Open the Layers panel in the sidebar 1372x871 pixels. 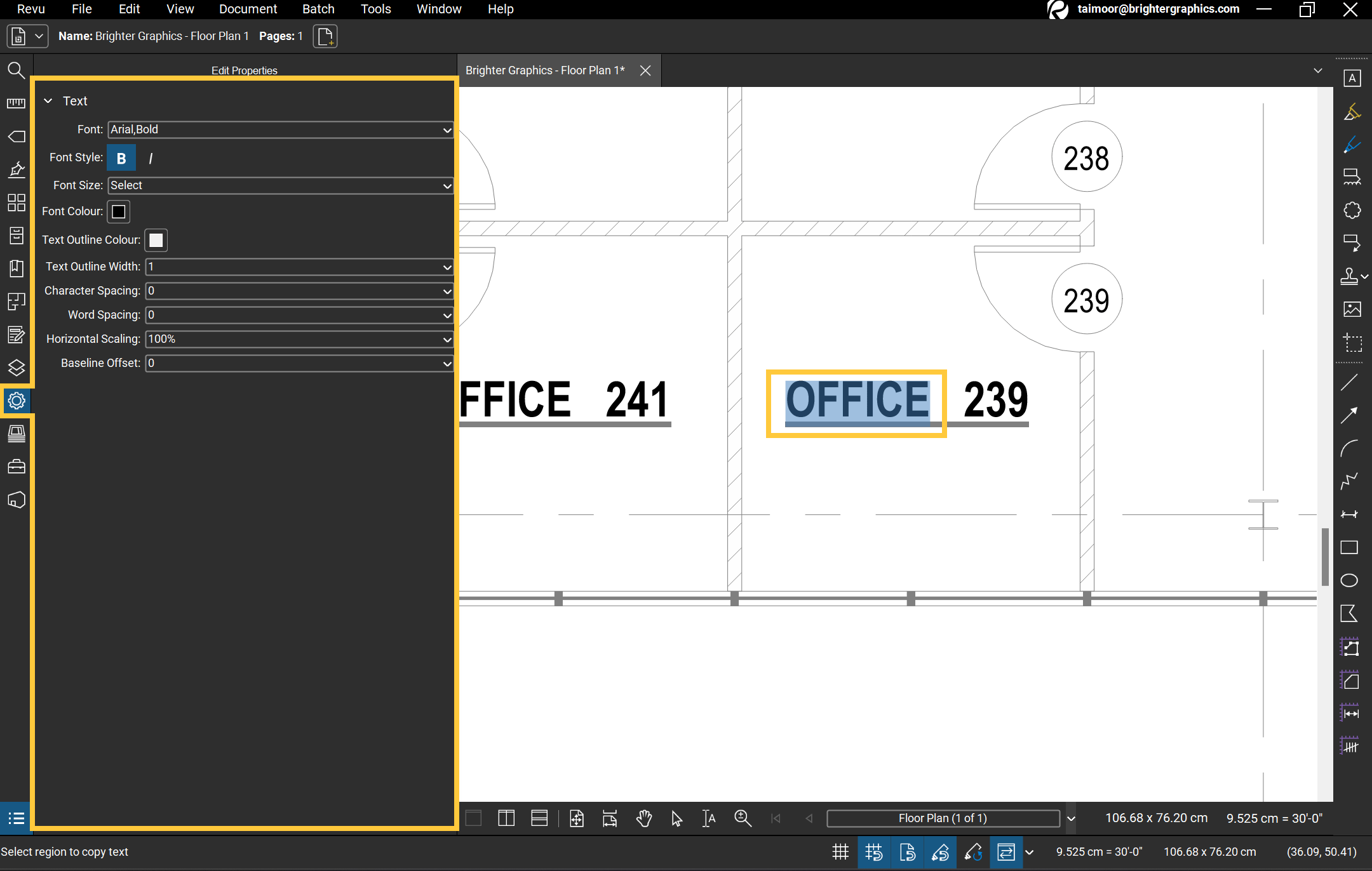pyautogui.click(x=17, y=368)
